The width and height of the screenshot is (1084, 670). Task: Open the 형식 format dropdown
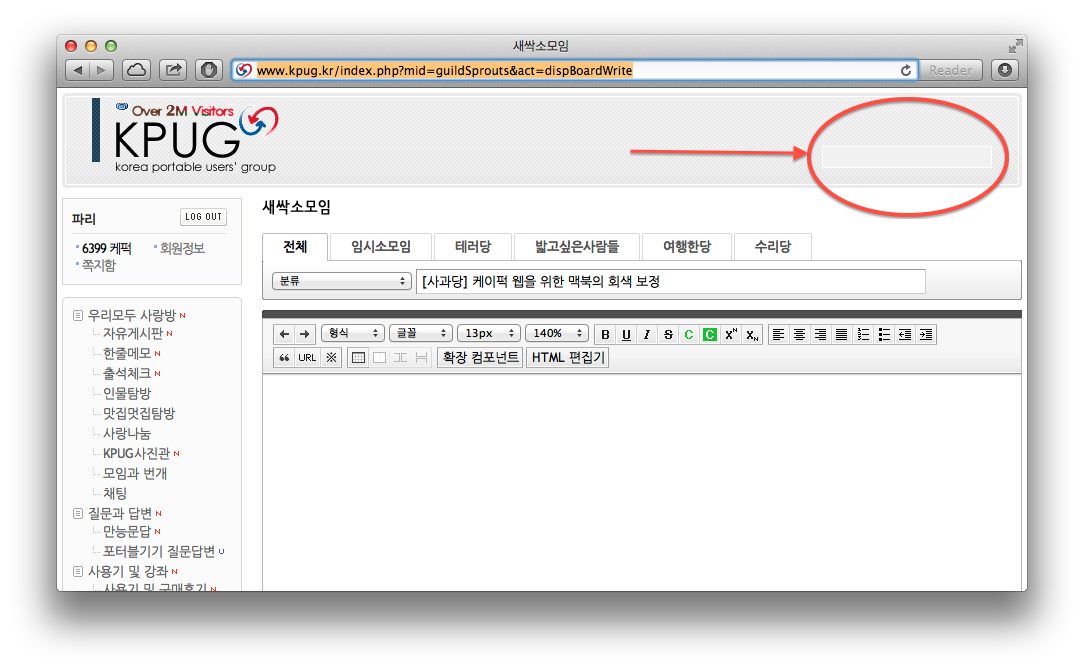353,333
